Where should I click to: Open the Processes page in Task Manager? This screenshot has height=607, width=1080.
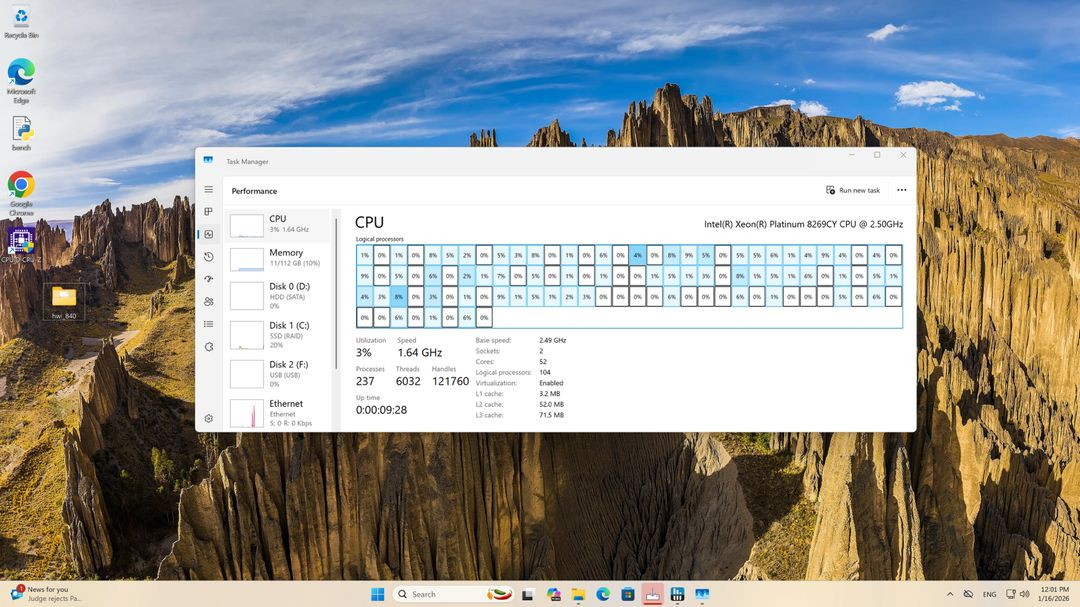(208, 211)
